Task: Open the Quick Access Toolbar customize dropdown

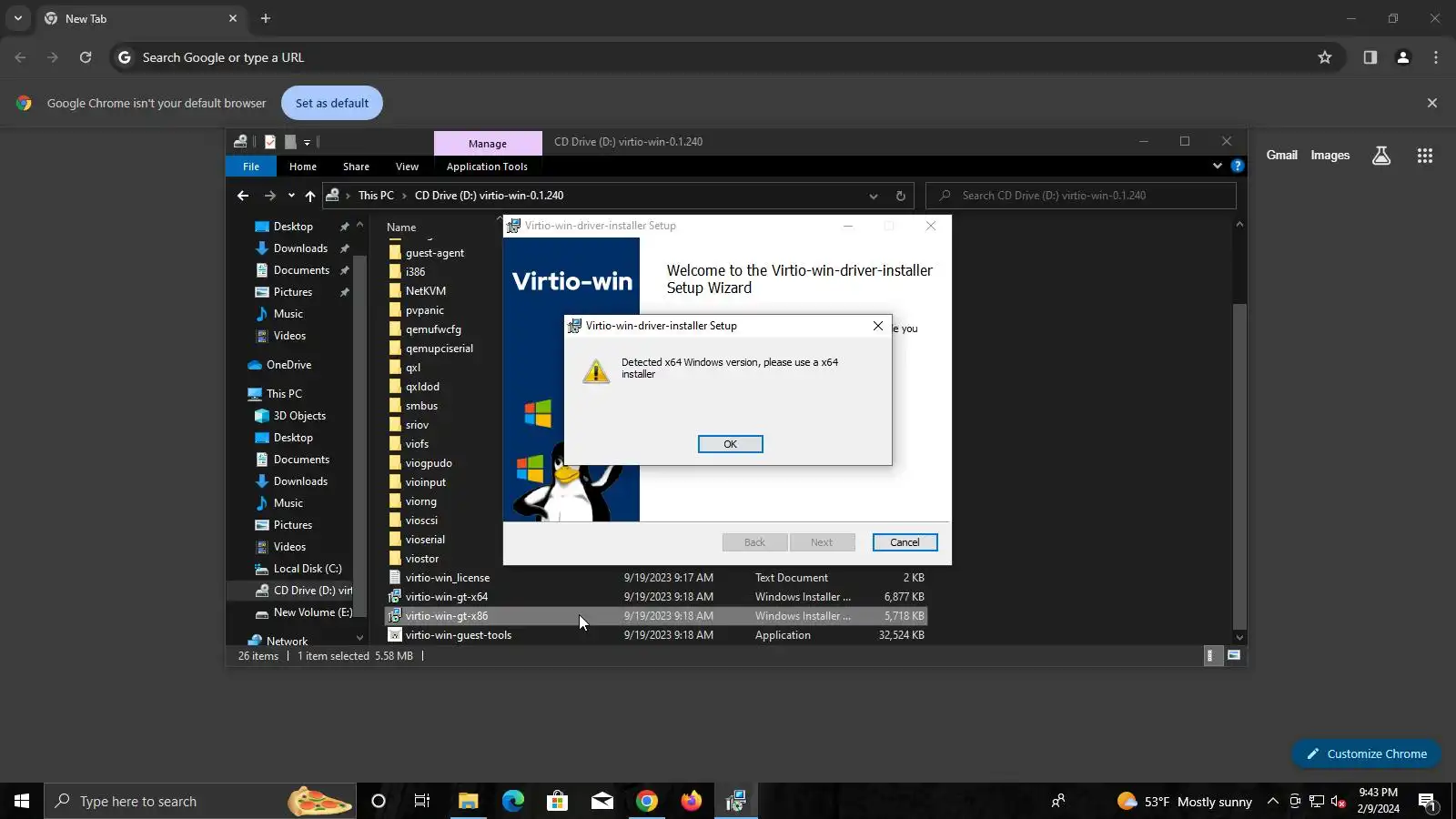Action: [307, 142]
